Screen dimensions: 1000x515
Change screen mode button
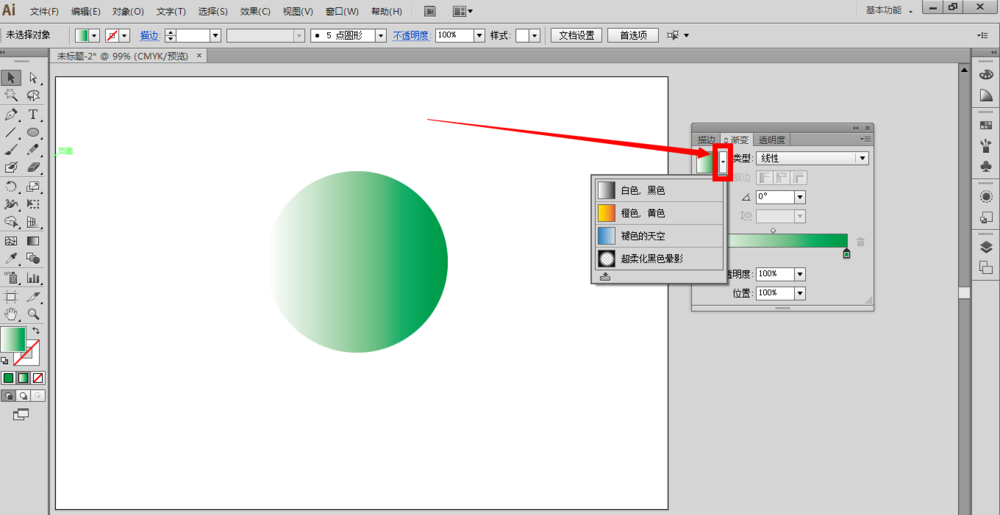tap(21, 414)
